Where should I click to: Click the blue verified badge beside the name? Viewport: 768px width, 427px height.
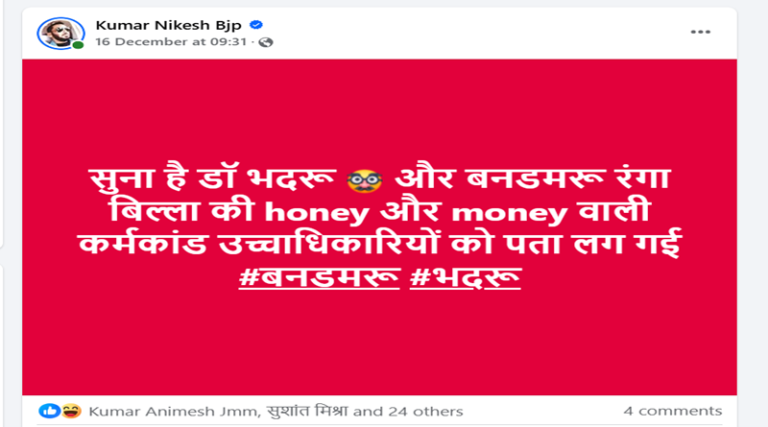point(256,24)
